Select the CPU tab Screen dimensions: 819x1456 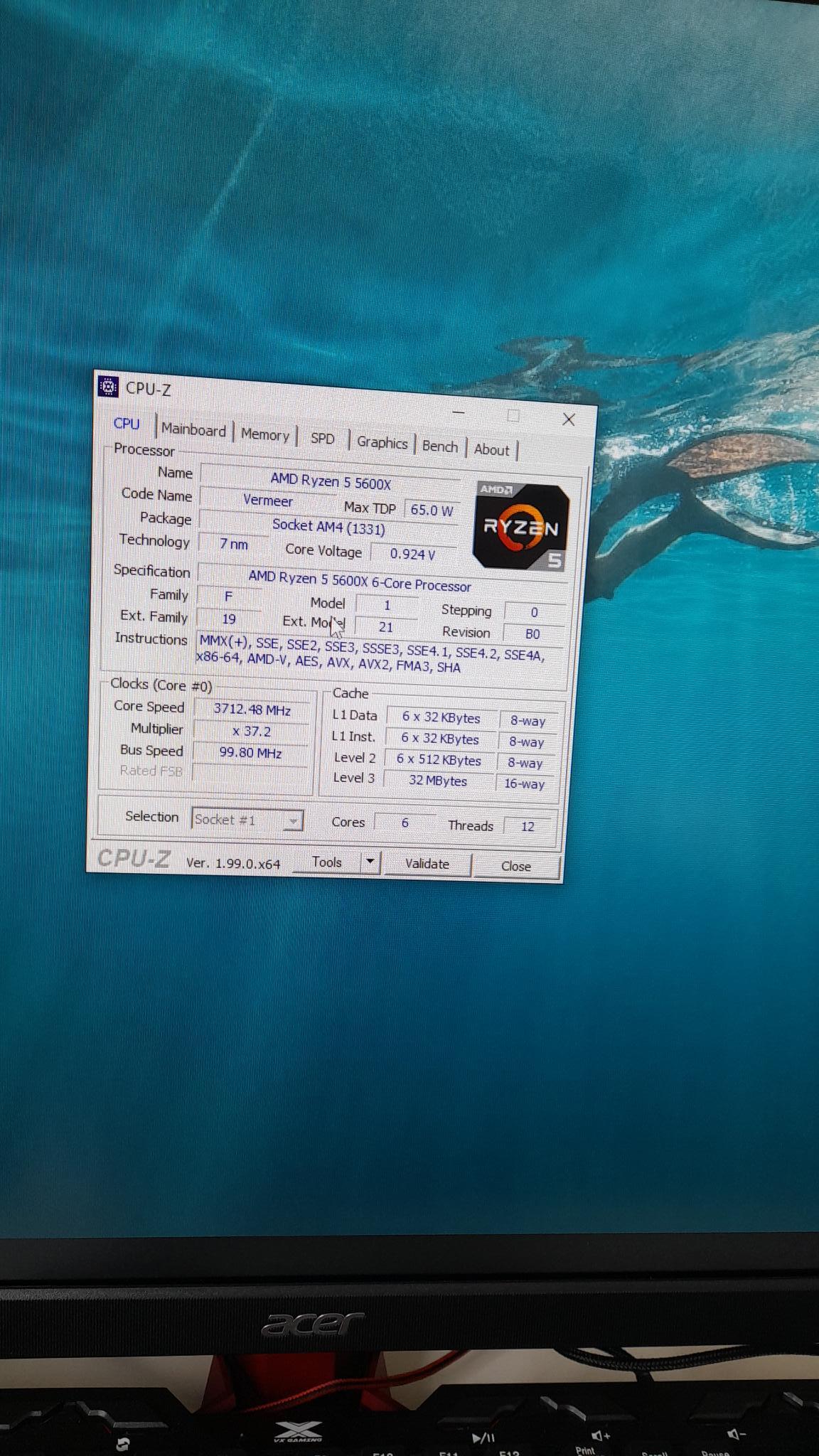pyautogui.click(x=127, y=424)
